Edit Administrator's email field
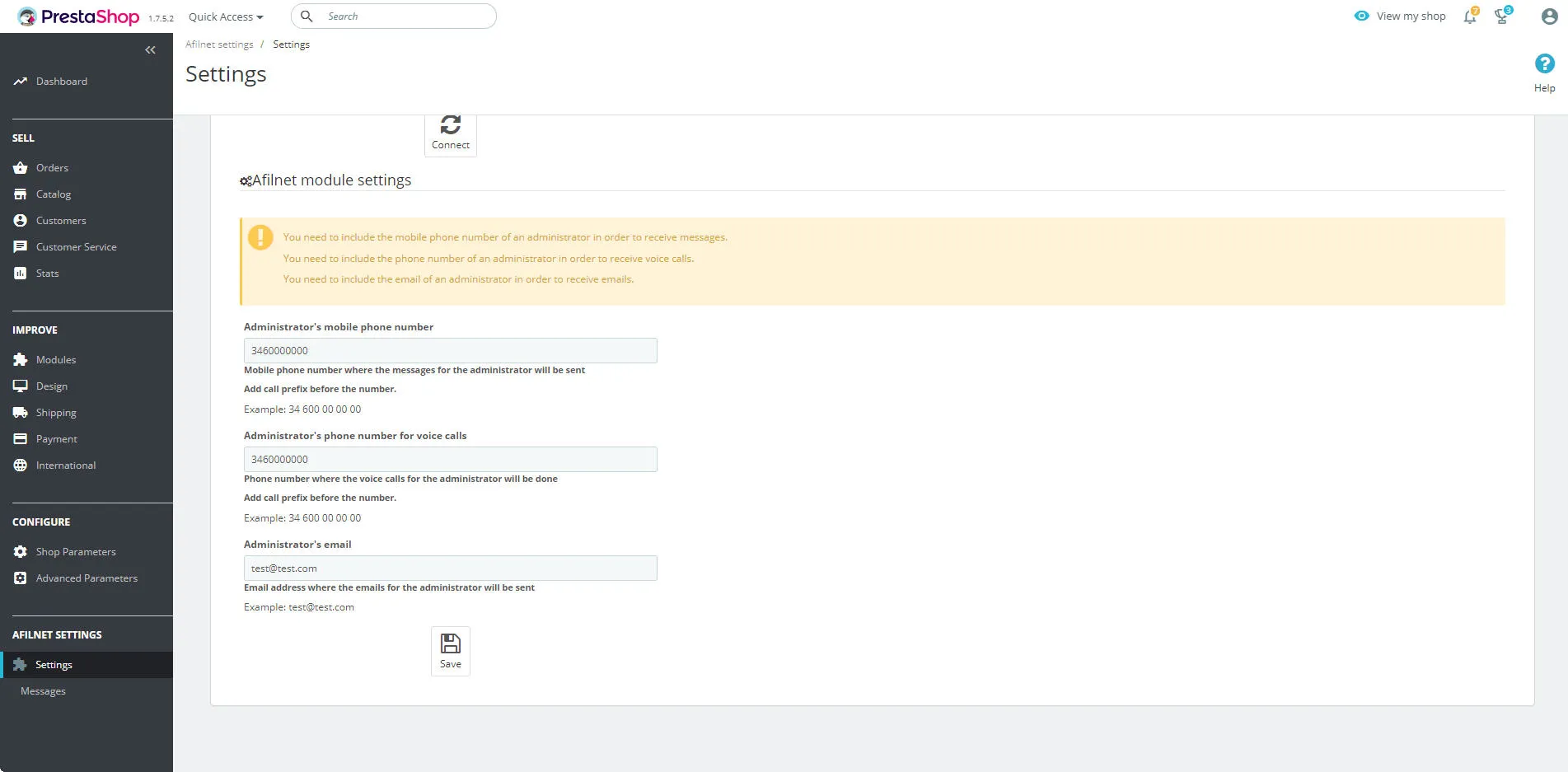Viewport: 1568px width, 772px height. tap(451, 568)
